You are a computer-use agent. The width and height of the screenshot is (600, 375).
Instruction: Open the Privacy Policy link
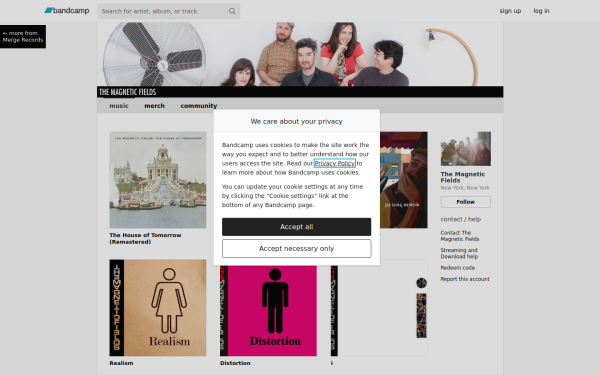tap(335, 163)
